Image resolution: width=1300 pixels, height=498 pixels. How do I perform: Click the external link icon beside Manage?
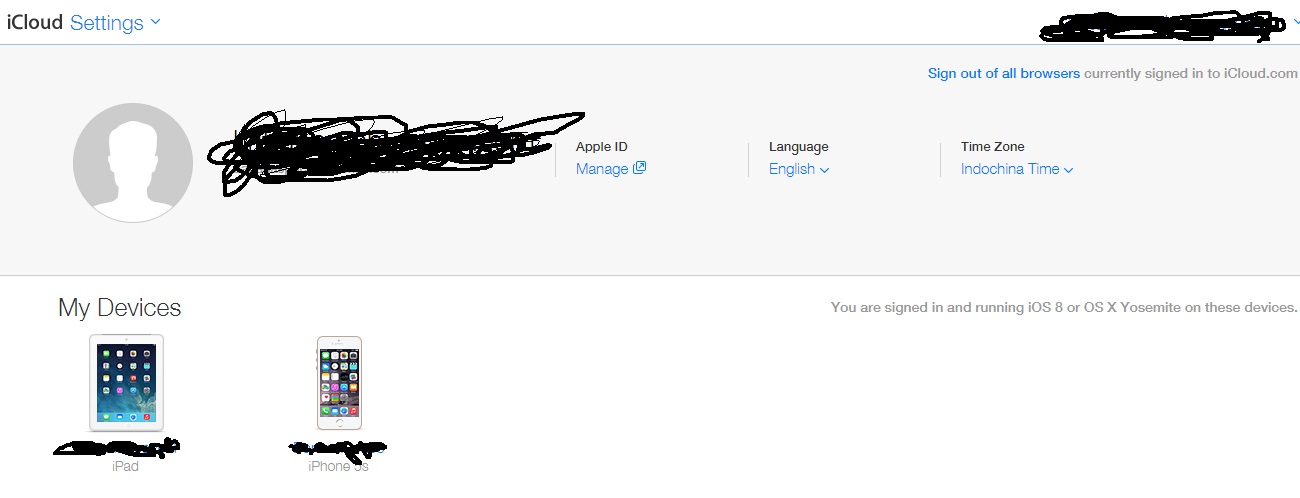(640, 168)
